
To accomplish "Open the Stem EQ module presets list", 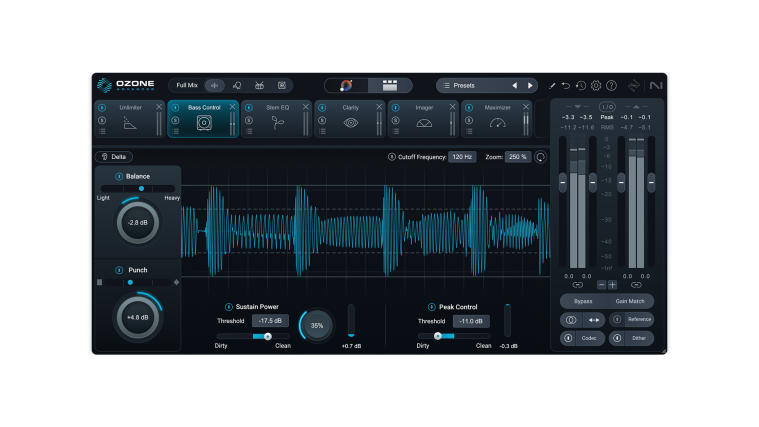I will tap(249, 131).
